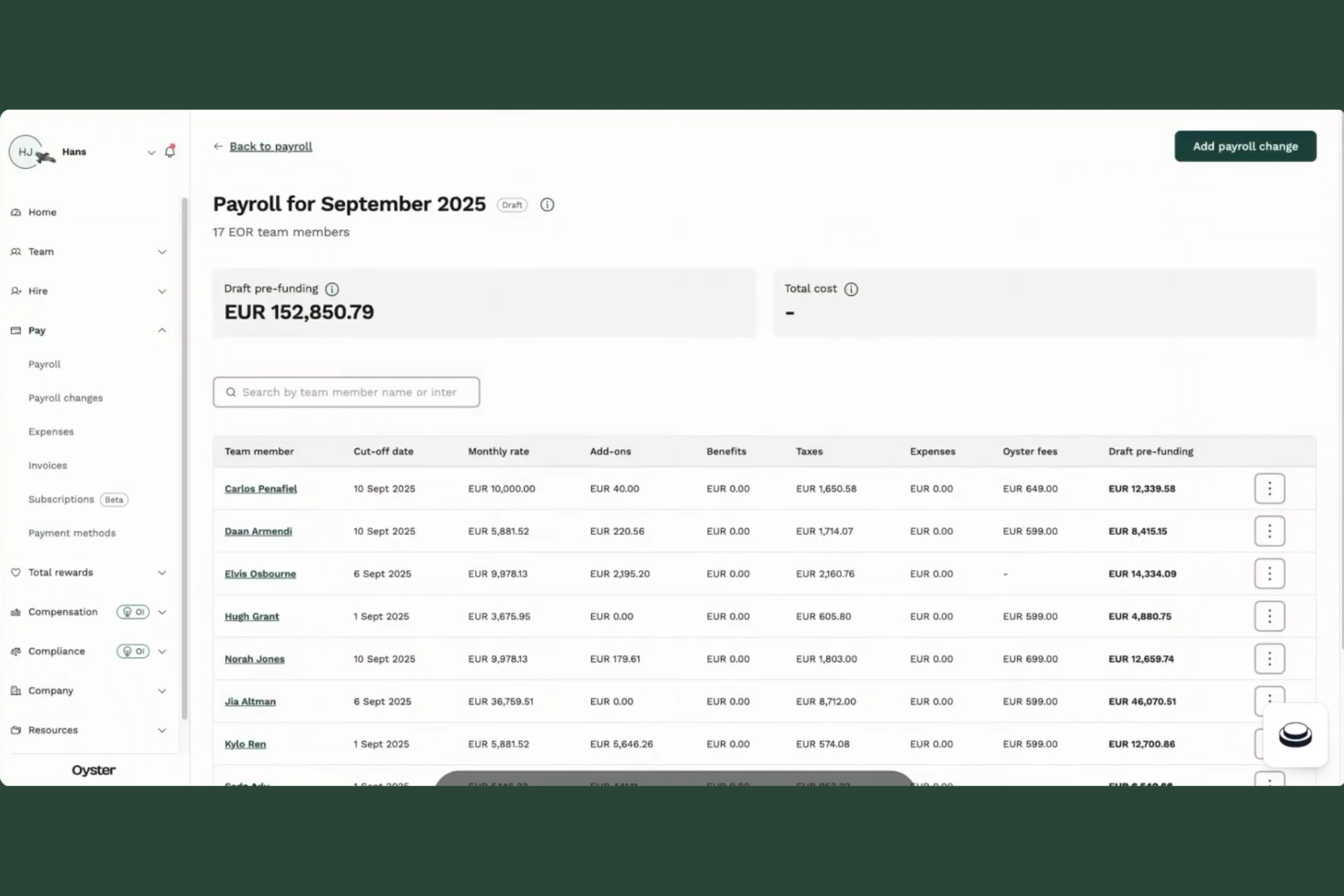Open row actions menu for Elvis Osbourne
1344x896 pixels.
[x=1270, y=574]
